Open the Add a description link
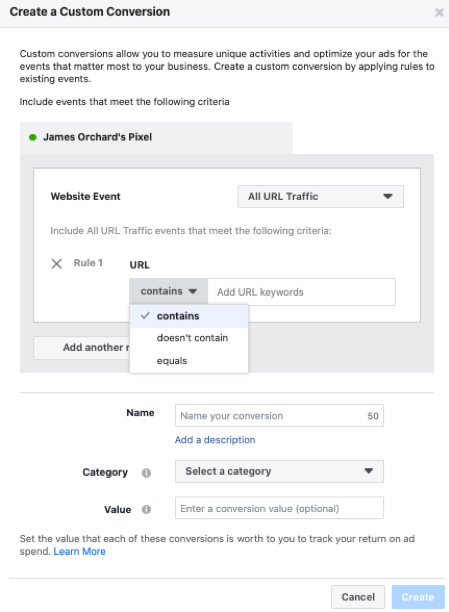The image size is (449, 612). (215, 440)
